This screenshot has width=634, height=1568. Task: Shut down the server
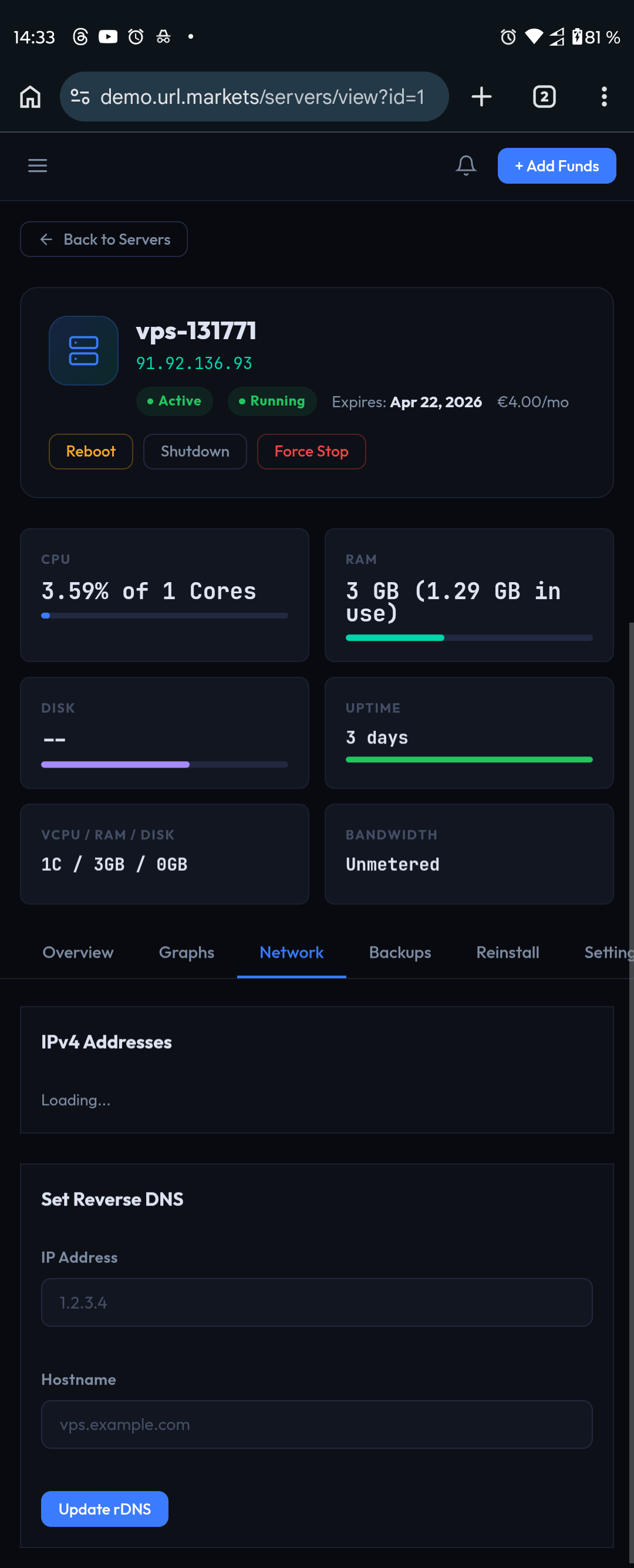[195, 452]
